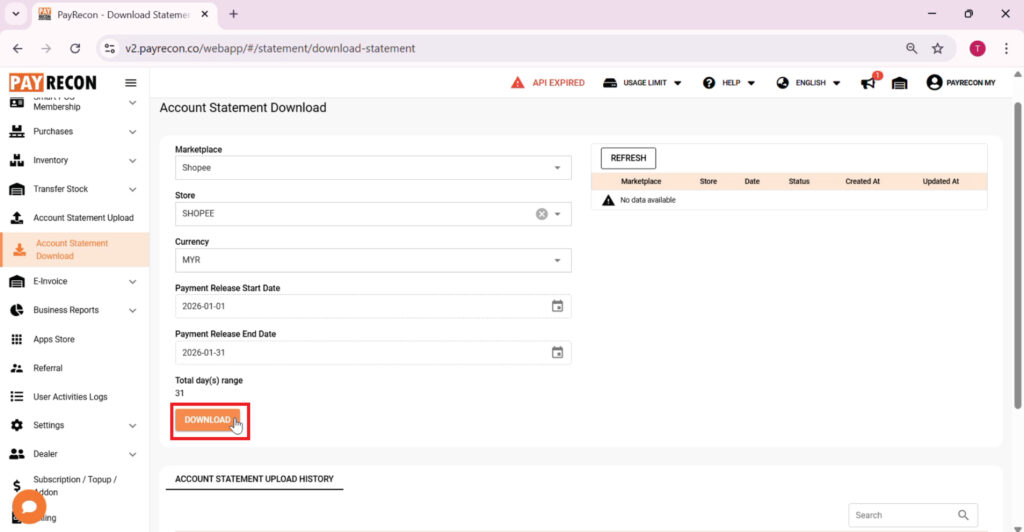
Task: Reload the page with browser refresh button
Action: [x=75, y=48]
